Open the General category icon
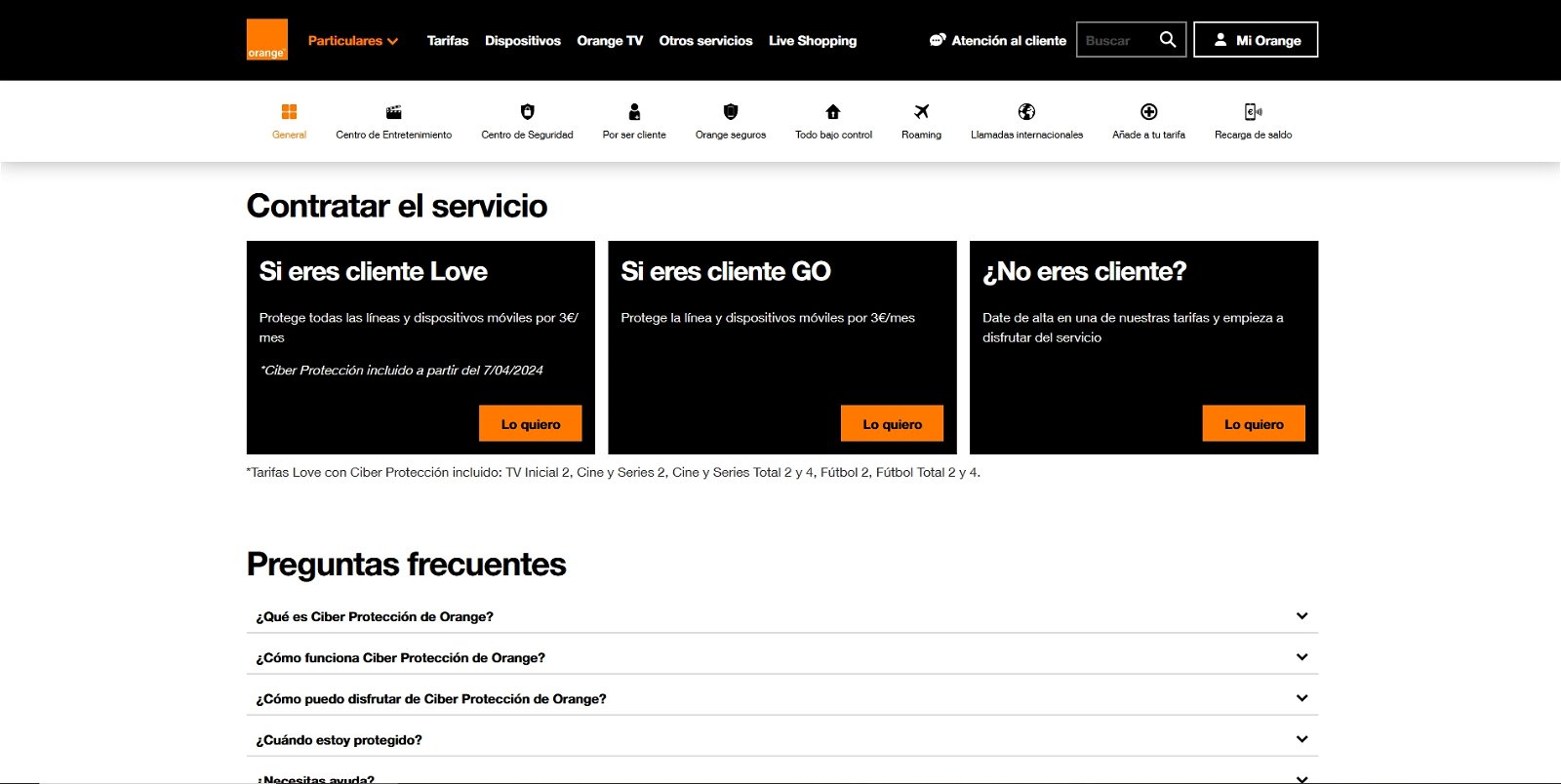 coord(289,112)
